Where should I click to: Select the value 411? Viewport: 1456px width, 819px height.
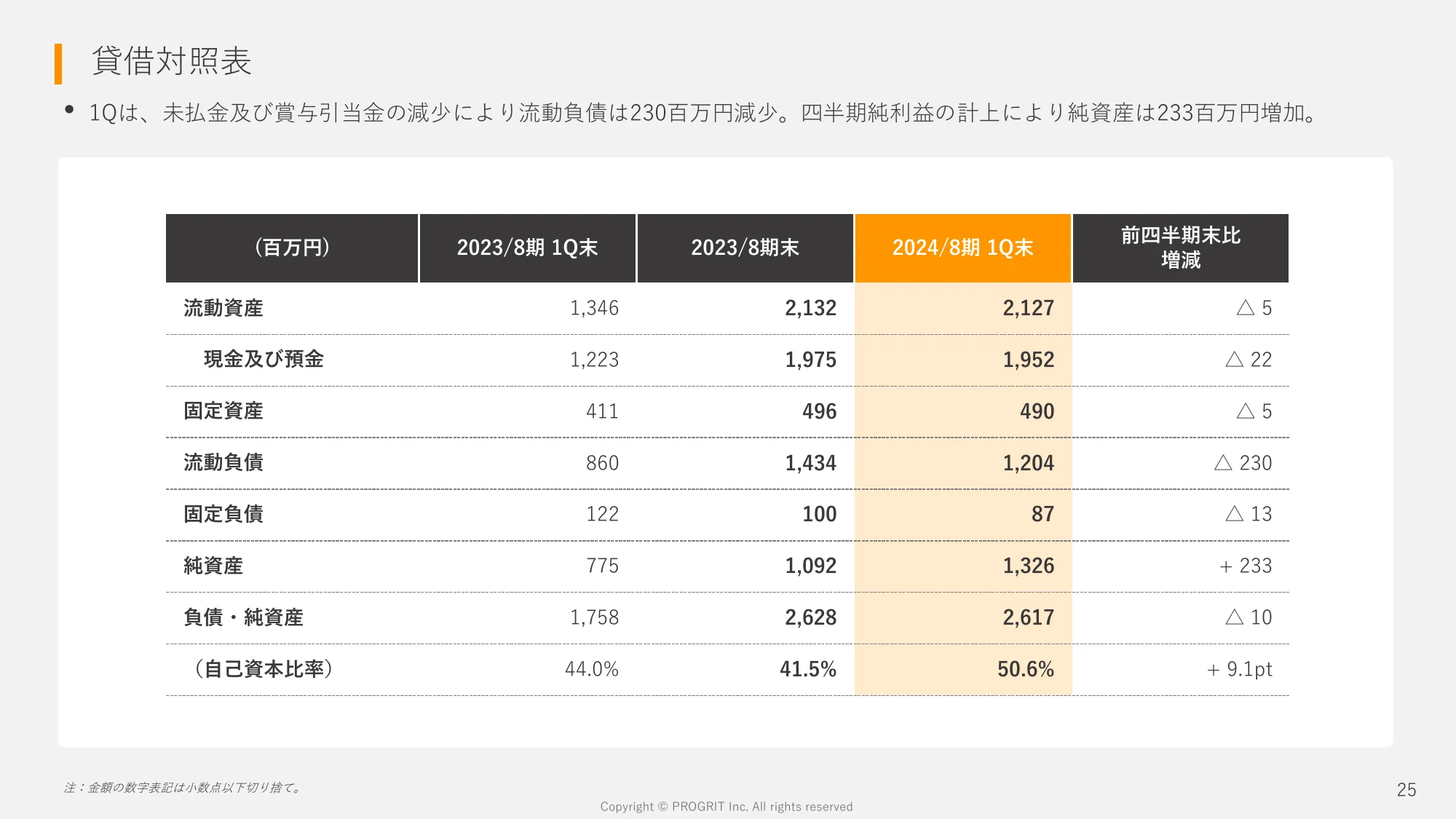point(602,411)
